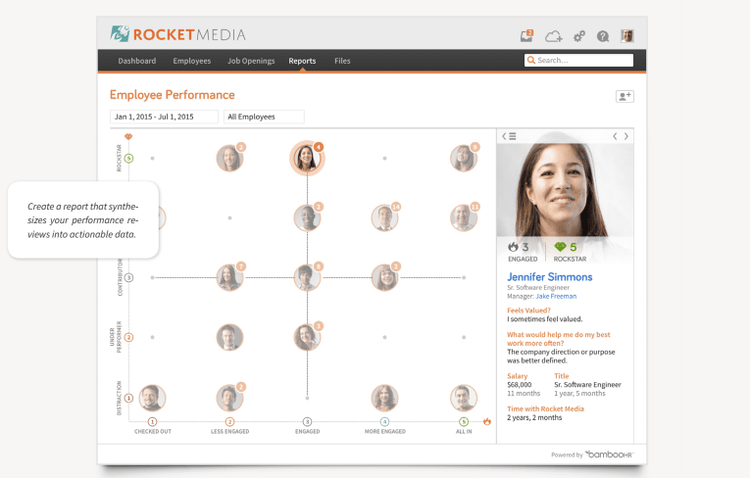
Task: Select Rockstar Less Engaged employee with badge 2
Action: (x=230, y=158)
